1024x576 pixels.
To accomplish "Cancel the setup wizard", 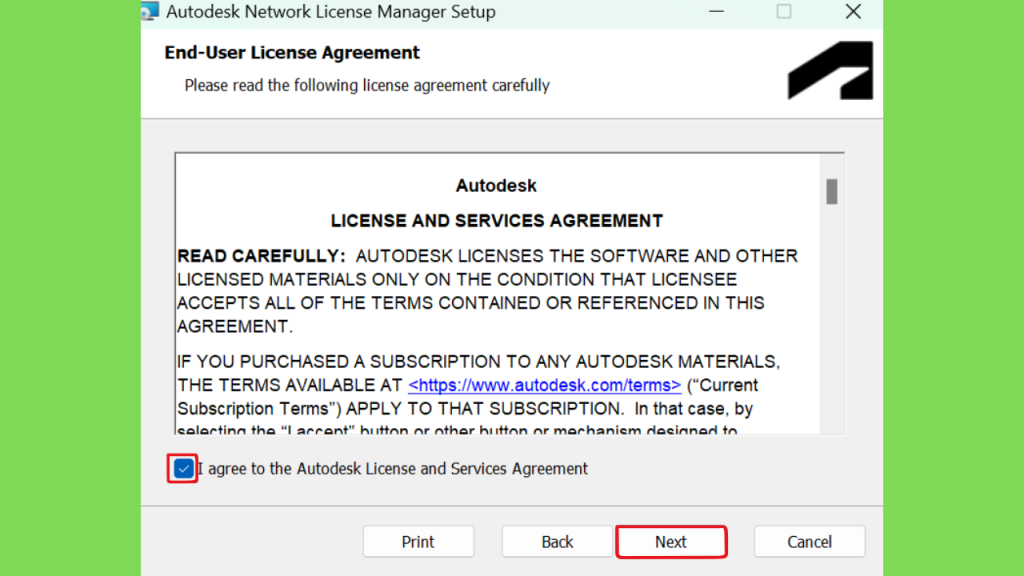I will coord(809,541).
